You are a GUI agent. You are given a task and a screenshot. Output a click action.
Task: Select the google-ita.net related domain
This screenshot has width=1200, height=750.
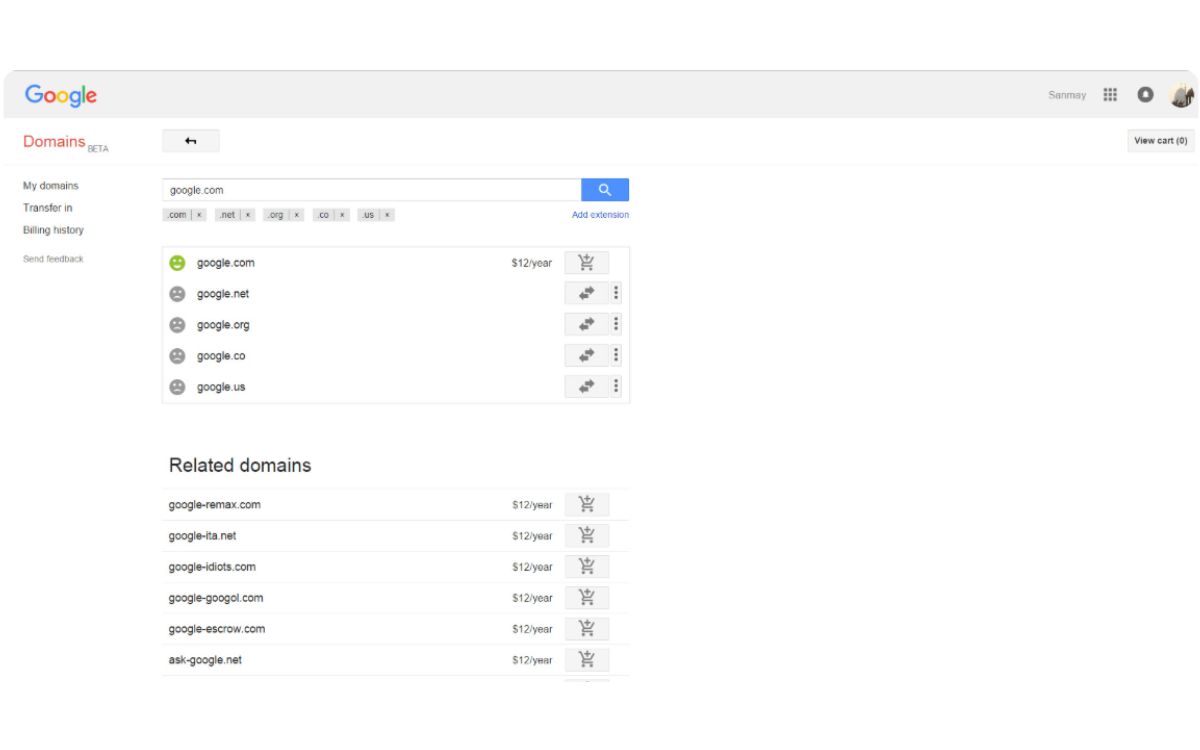point(203,536)
